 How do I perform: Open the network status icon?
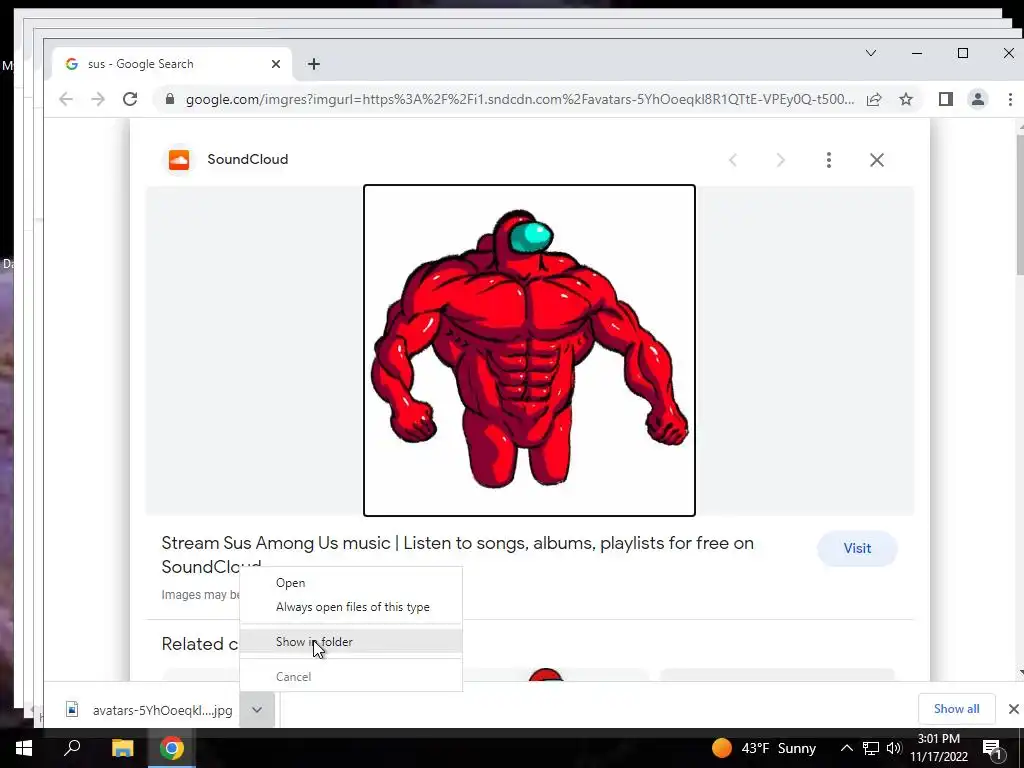[871, 748]
